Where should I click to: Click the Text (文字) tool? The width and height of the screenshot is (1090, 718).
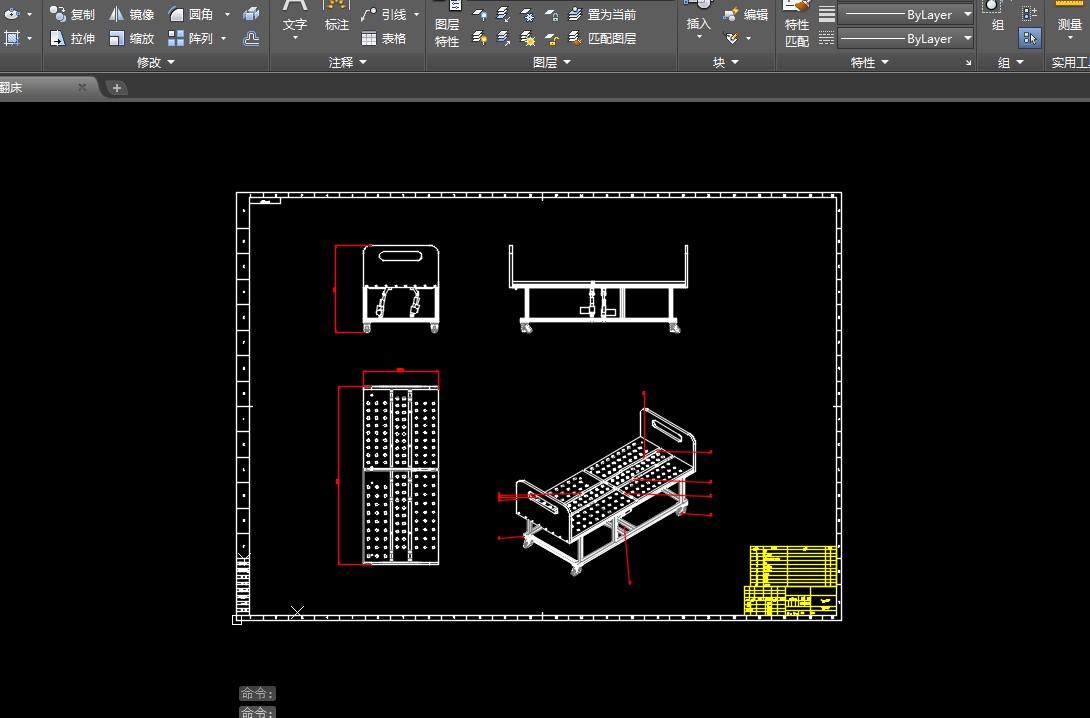click(x=295, y=17)
